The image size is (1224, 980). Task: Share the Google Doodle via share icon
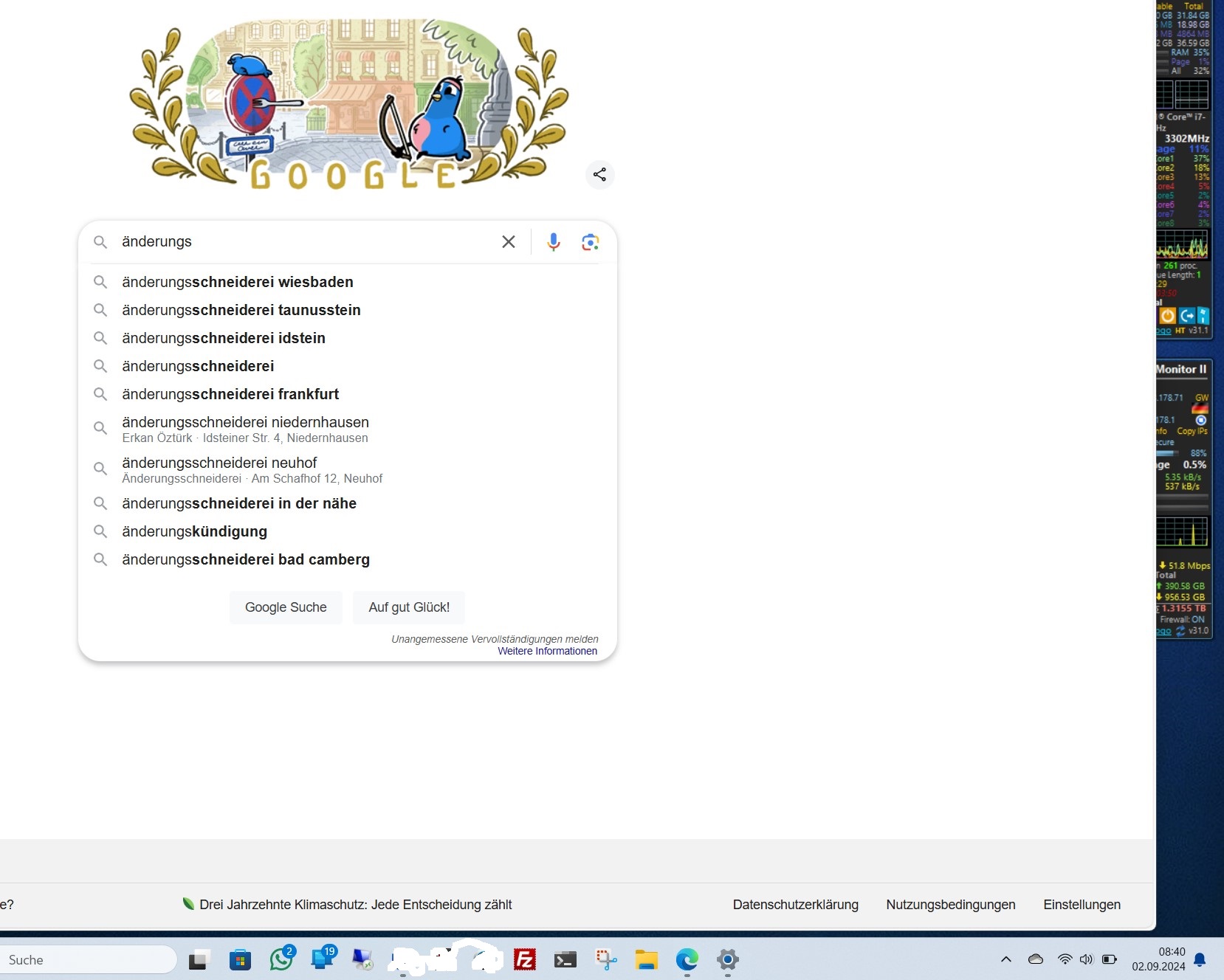(600, 175)
